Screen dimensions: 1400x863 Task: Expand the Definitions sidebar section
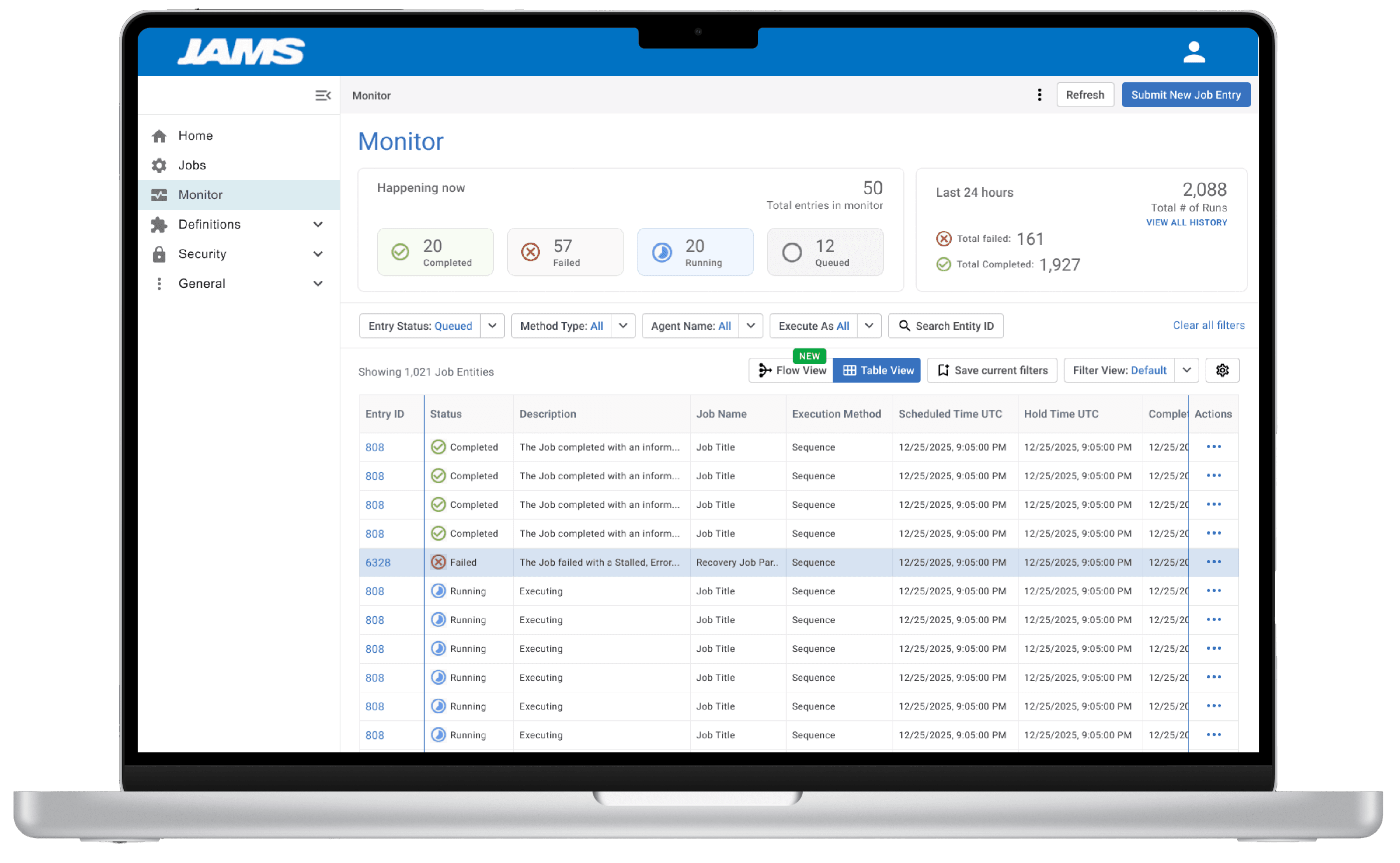click(x=318, y=224)
